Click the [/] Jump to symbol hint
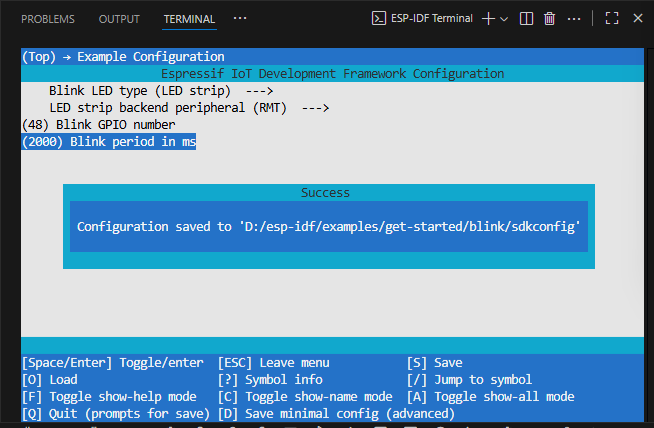Image resolution: width=654 pixels, height=428 pixels. pos(470,380)
